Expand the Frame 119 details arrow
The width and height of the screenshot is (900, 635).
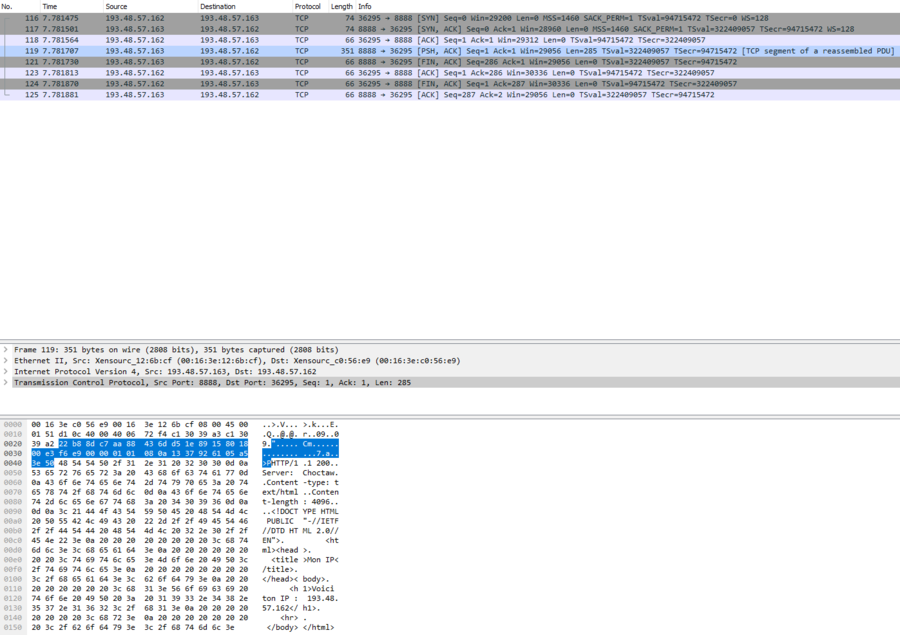[x=6, y=349]
